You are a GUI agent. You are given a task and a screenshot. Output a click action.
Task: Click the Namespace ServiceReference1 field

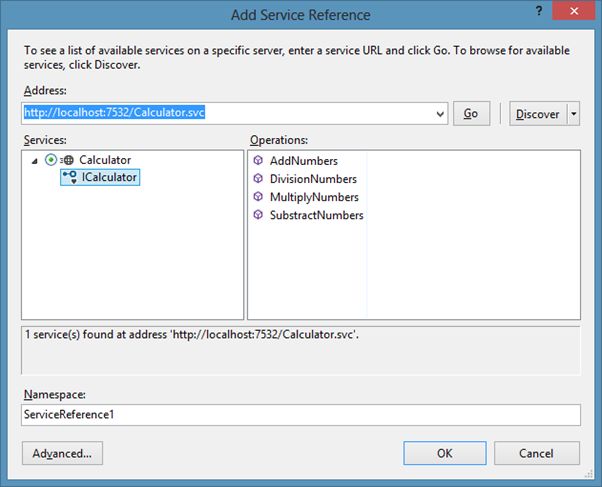coord(300,413)
